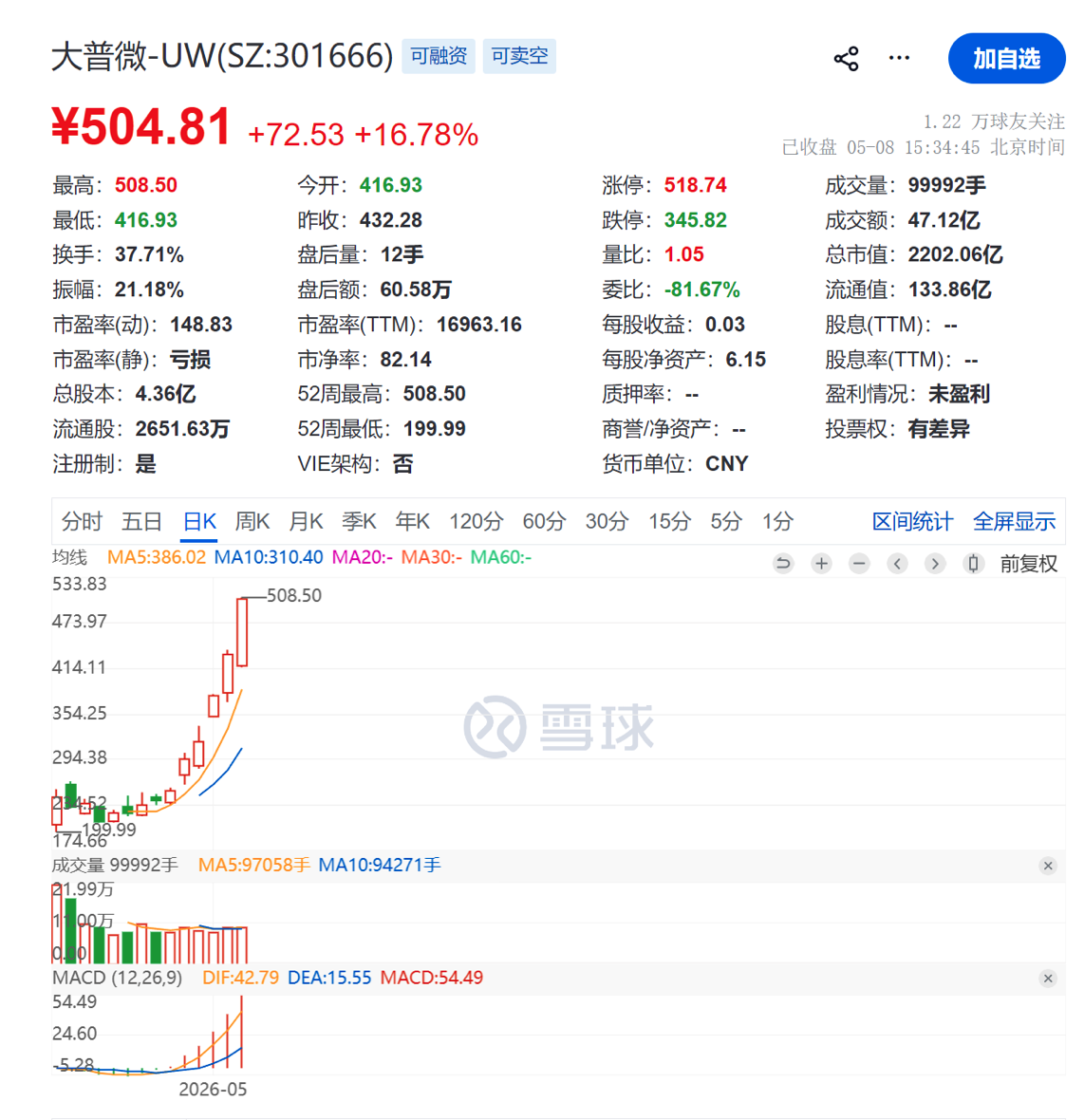Switch to the 1分 chart tab
The height and width of the screenshot is (1120, 1084).
pyautogui.click(x=777, y=521)
